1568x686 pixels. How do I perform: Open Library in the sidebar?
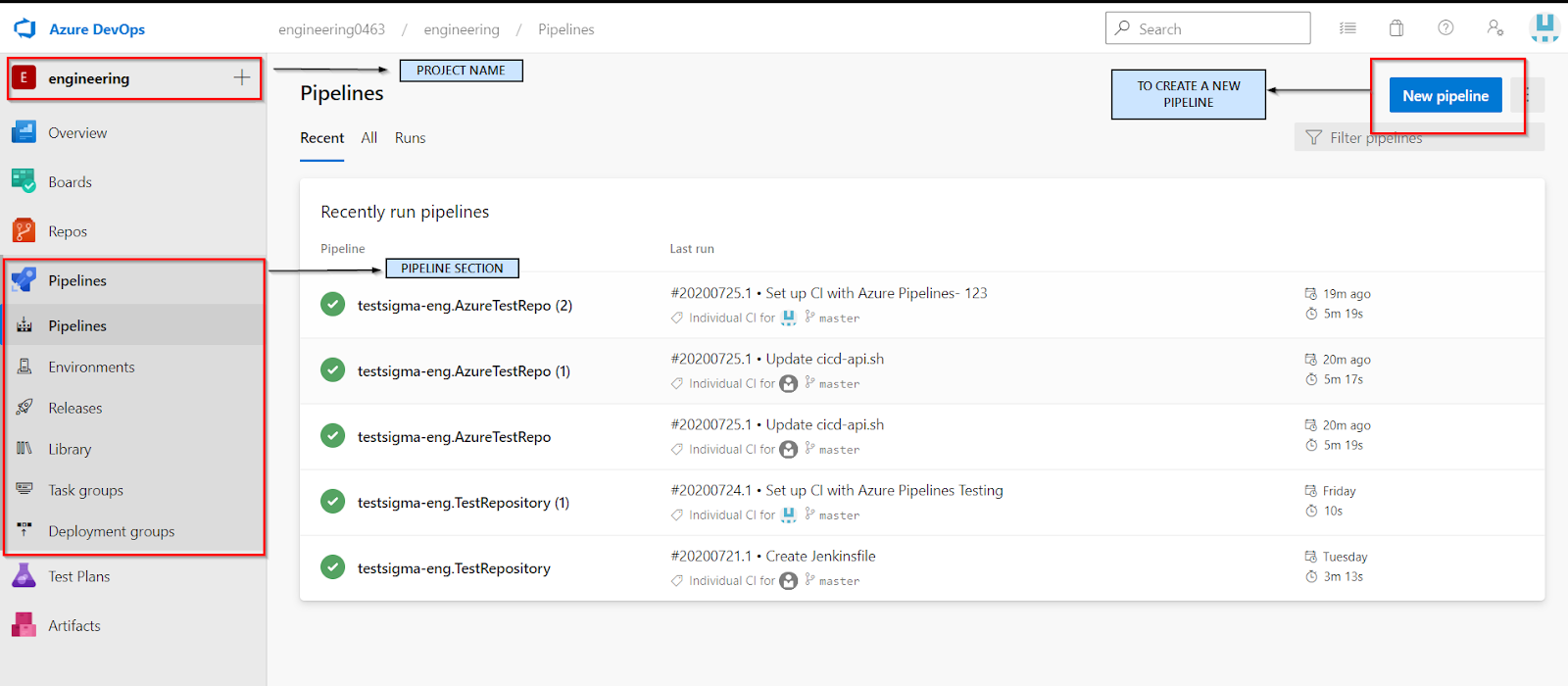[70, 449]
